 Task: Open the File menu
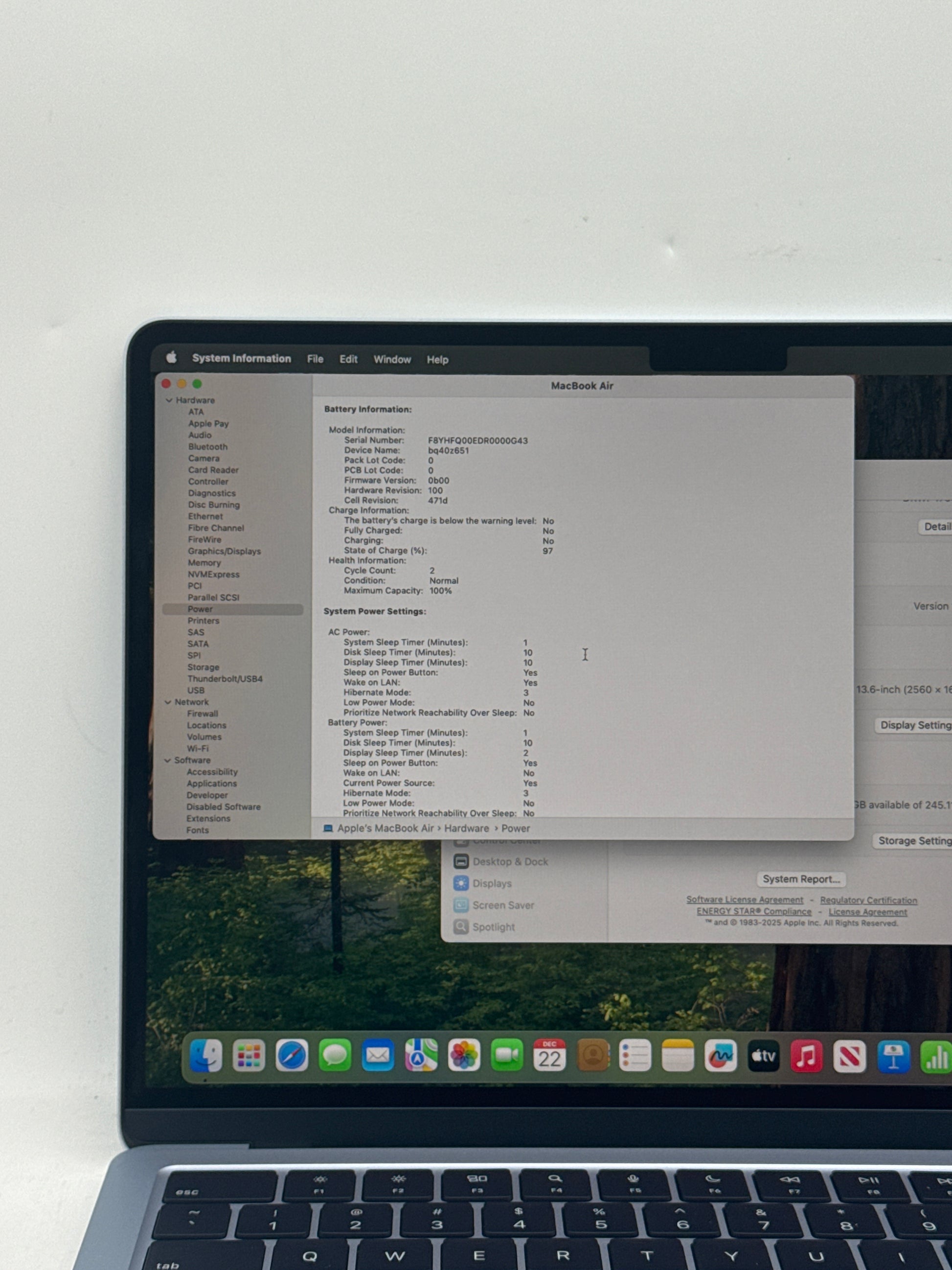point(315,359)
